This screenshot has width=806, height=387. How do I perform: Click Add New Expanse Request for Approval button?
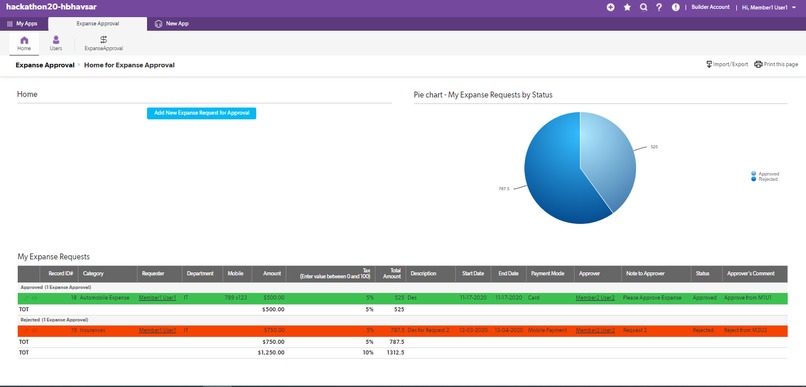(x=202, y=113)
